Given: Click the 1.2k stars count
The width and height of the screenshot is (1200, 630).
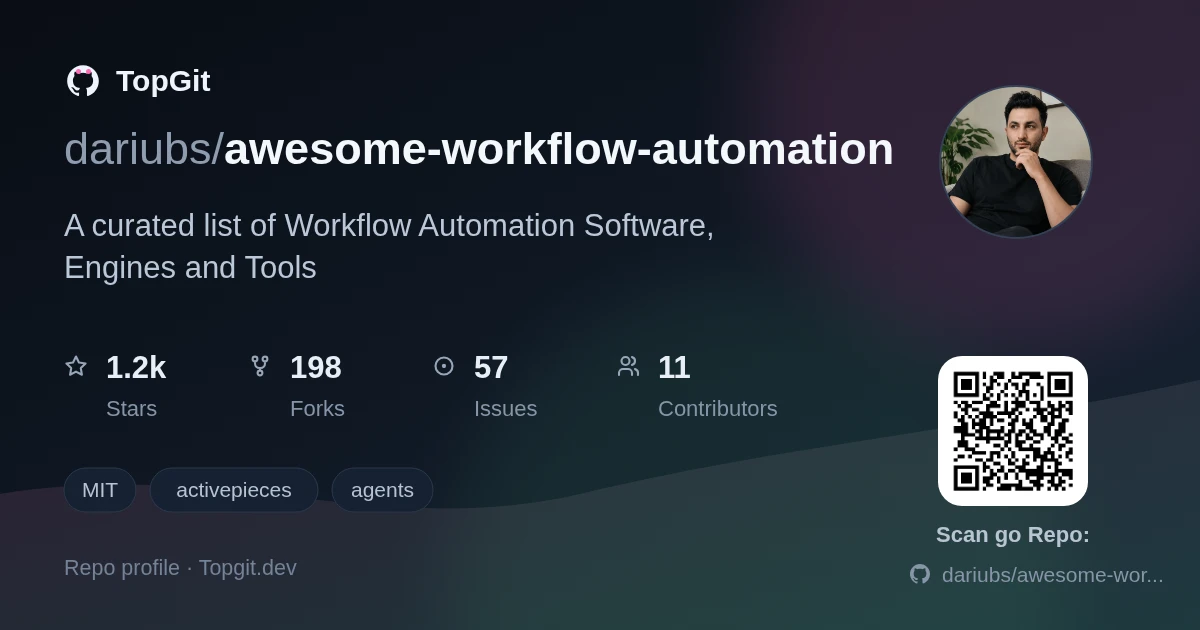Looking at the screenshot, I should [x=136, y=367].
